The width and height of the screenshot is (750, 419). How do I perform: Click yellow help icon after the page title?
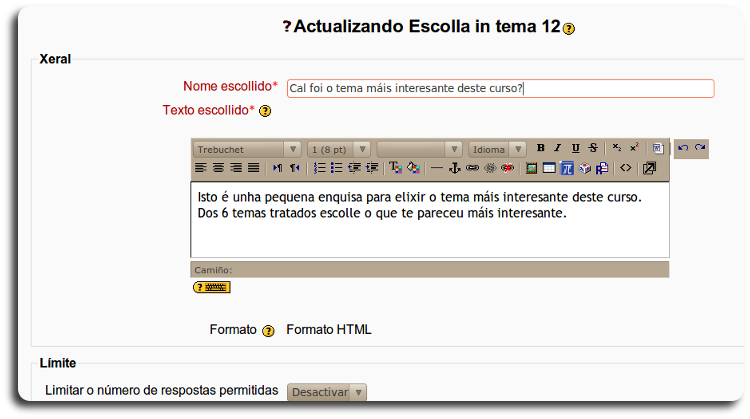pyautogui.click(x=569, y=29)
